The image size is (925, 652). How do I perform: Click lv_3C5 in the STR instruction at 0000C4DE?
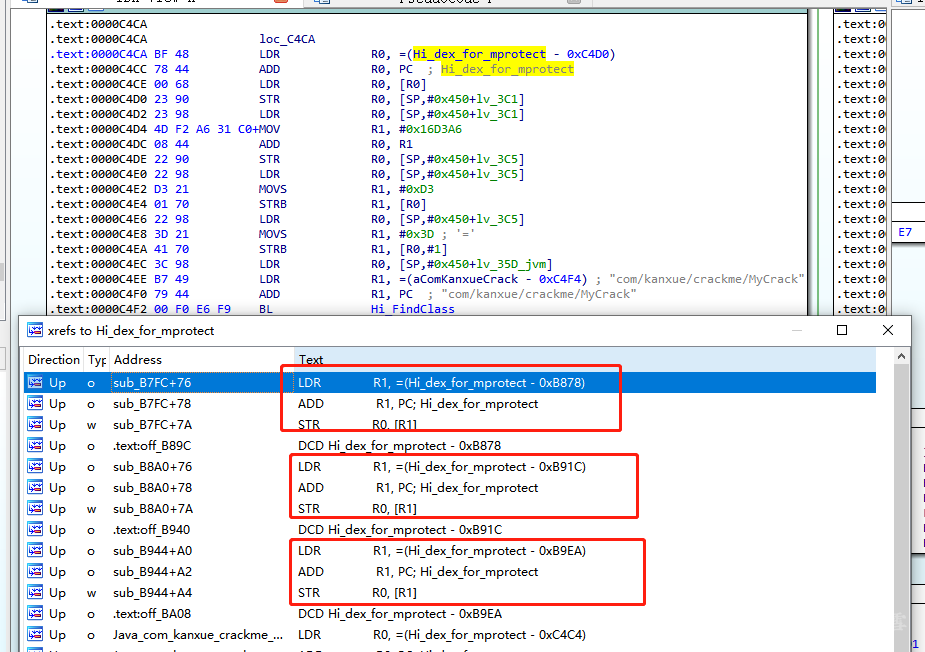498,159
